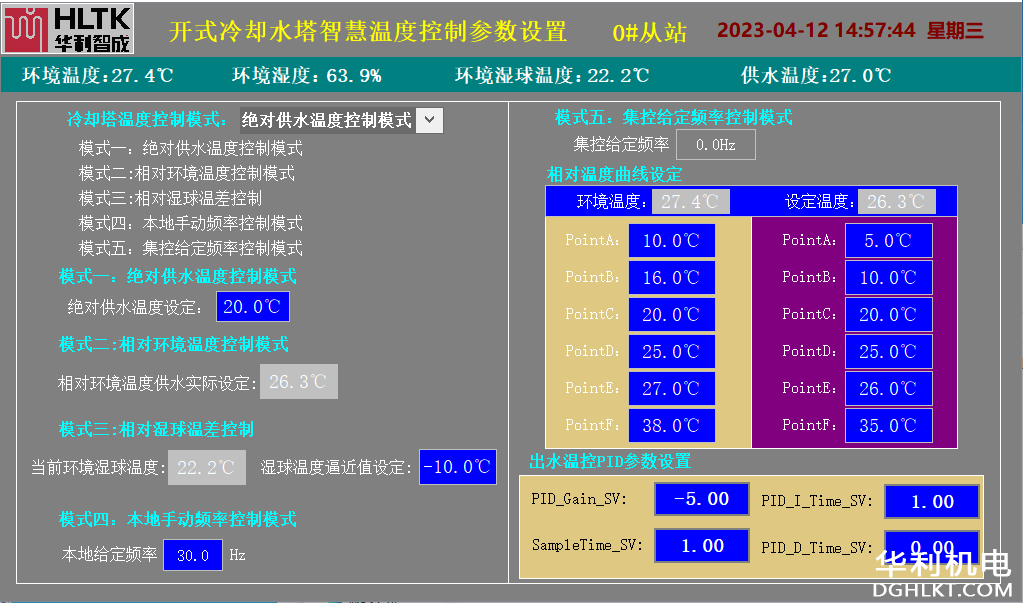
Task: Select purple panel PointF 35.0℃ field
Action: click(888, 425)
